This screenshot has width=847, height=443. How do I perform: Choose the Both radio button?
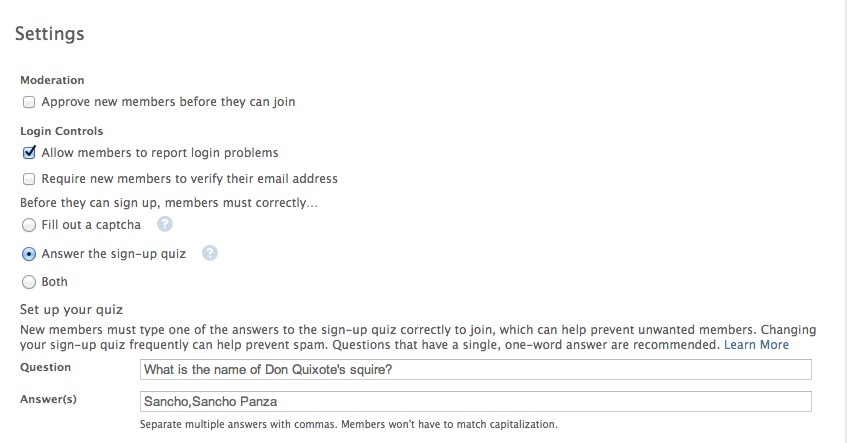pos(29,282)
